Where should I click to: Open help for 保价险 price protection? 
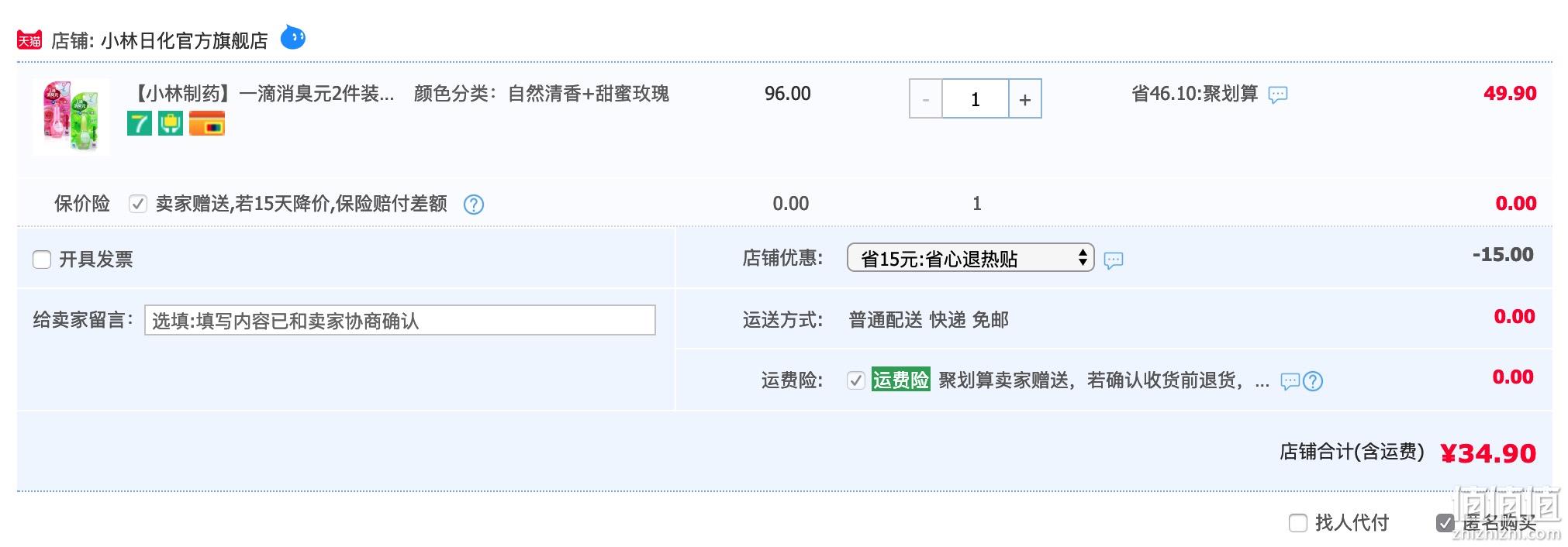click(x=474, y=205)
